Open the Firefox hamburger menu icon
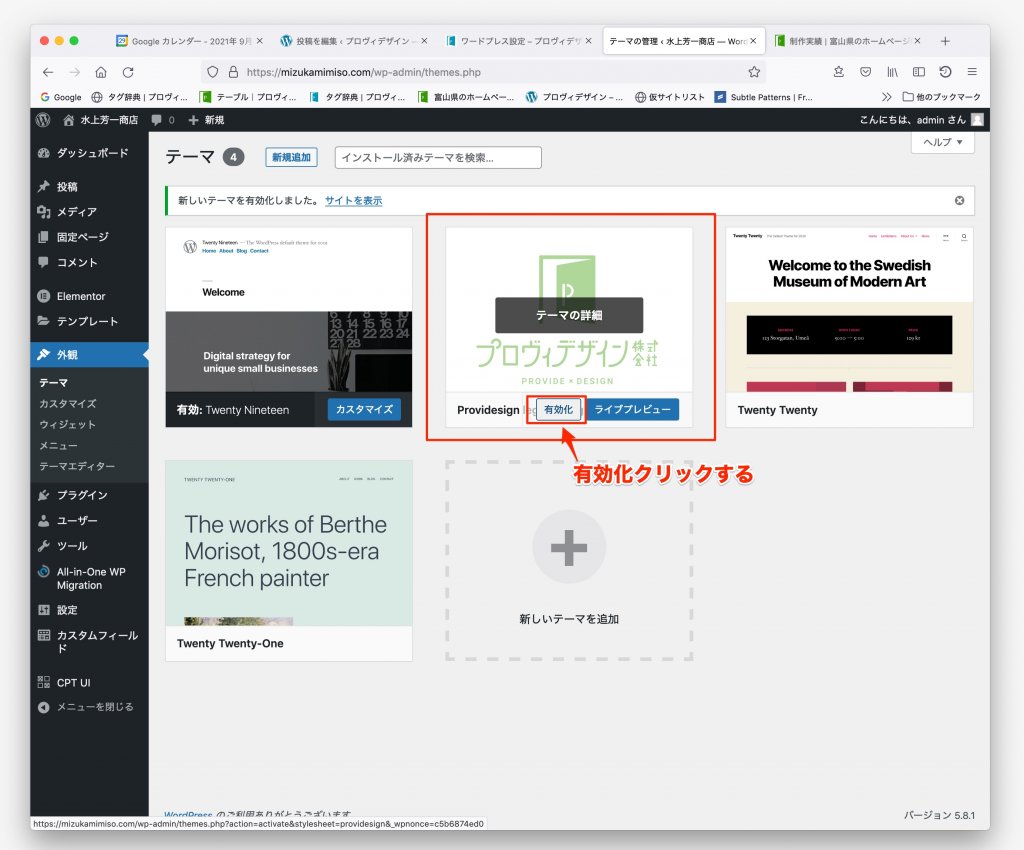The image size is (1024, 850). pos(971,72)
